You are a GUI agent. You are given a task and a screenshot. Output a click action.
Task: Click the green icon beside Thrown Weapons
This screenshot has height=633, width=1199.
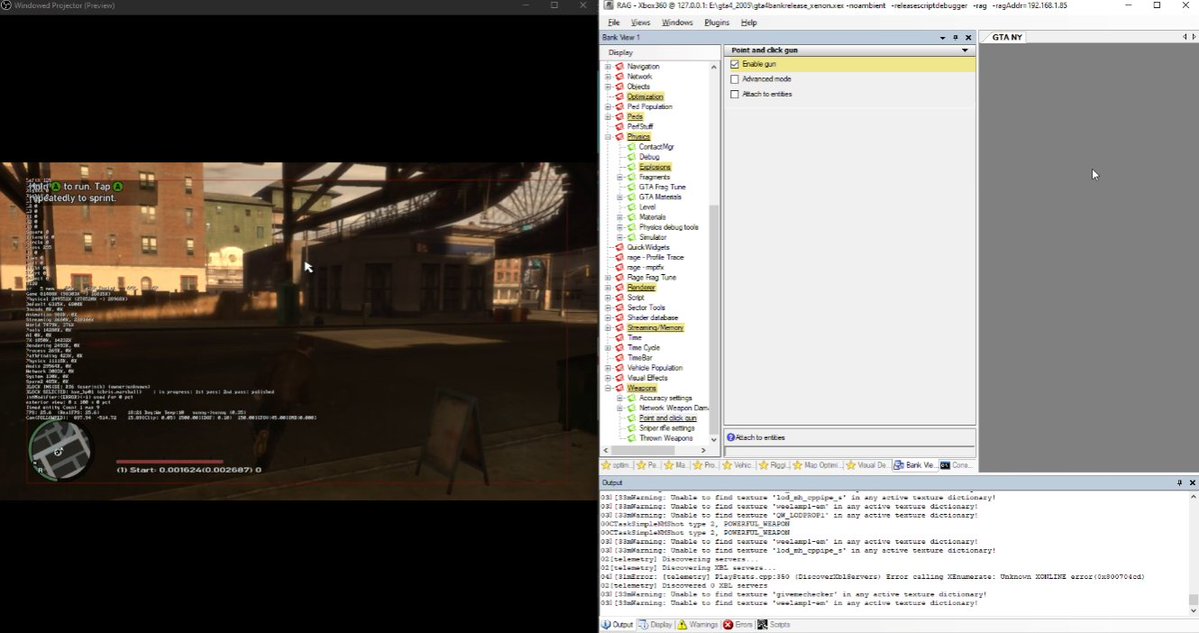click(632, 438)
